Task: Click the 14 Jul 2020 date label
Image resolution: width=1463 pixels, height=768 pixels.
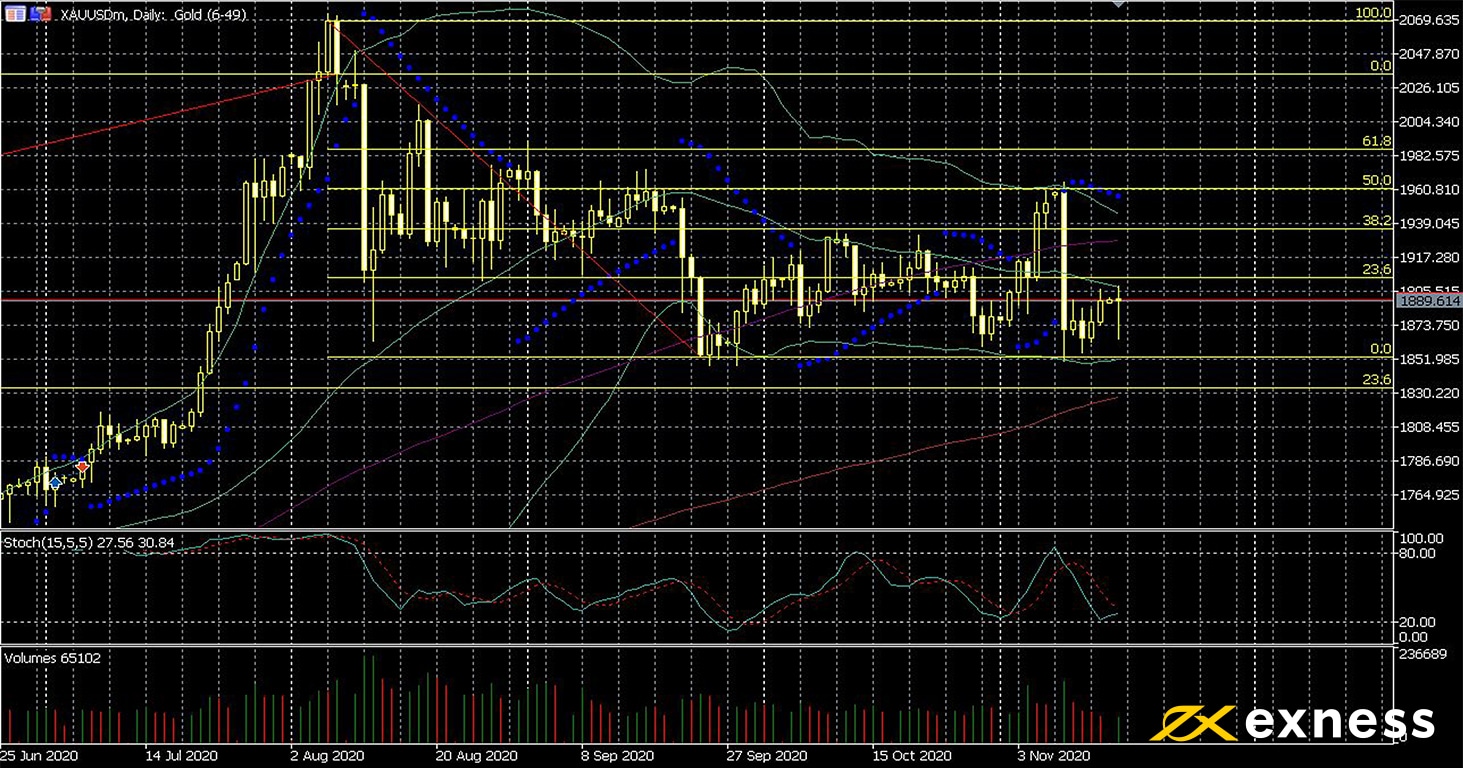Action: [x=181, y=755]
